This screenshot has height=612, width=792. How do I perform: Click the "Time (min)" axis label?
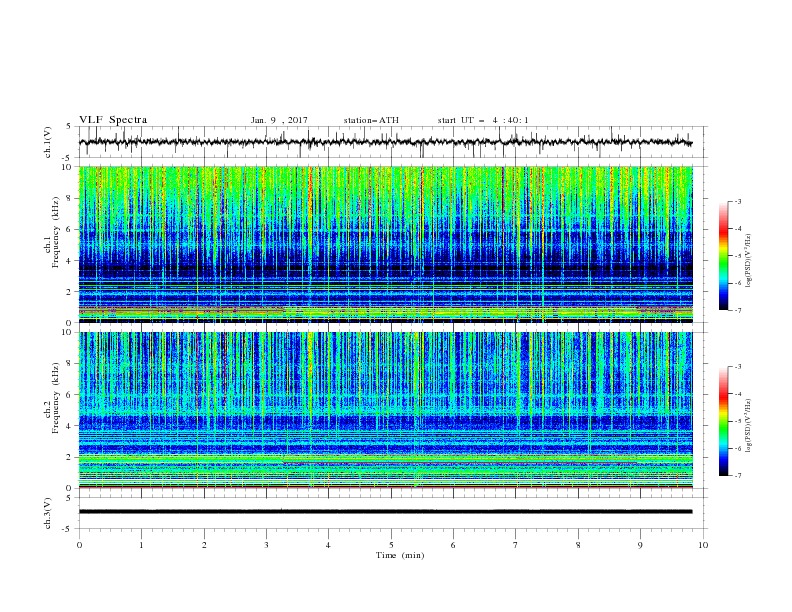pos(400,555)
